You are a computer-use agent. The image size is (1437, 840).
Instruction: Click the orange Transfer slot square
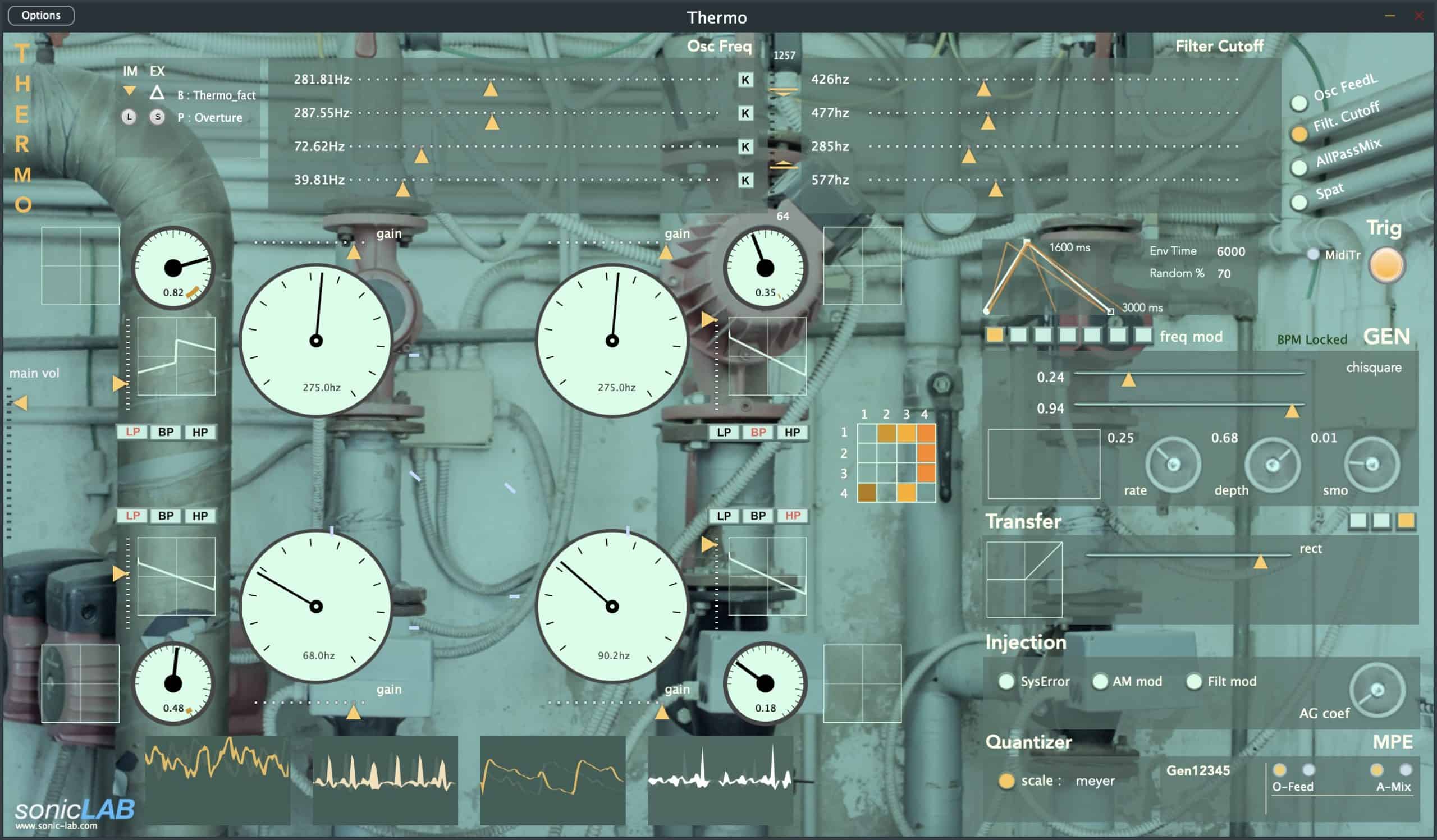pos(1406,520)
